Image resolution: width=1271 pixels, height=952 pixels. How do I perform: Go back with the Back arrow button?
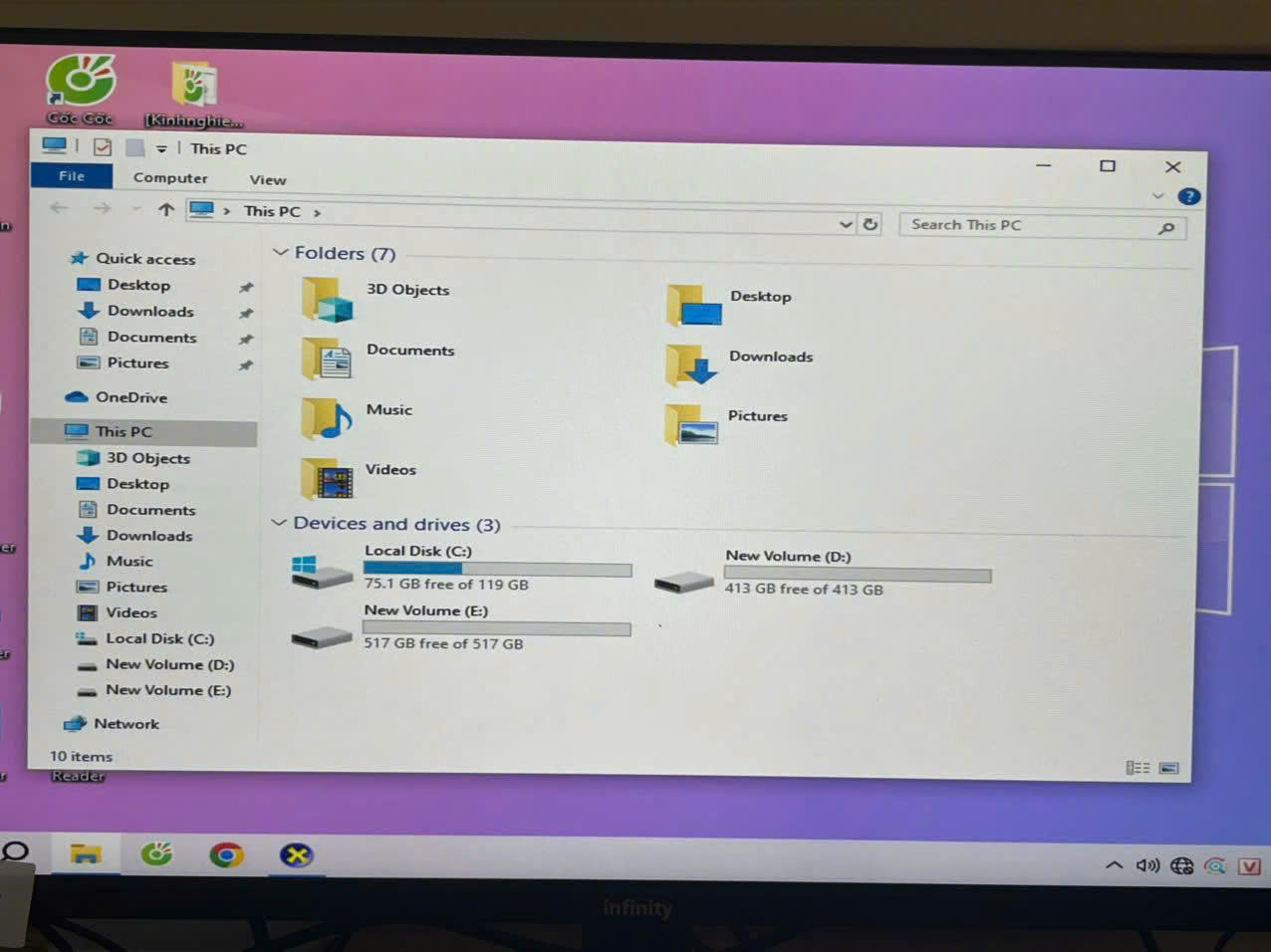59,207
